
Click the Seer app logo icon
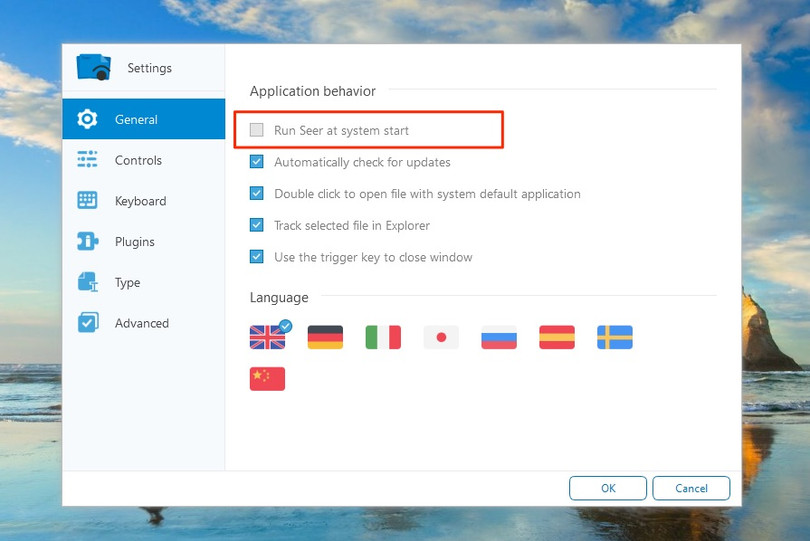tap(94, 67)
